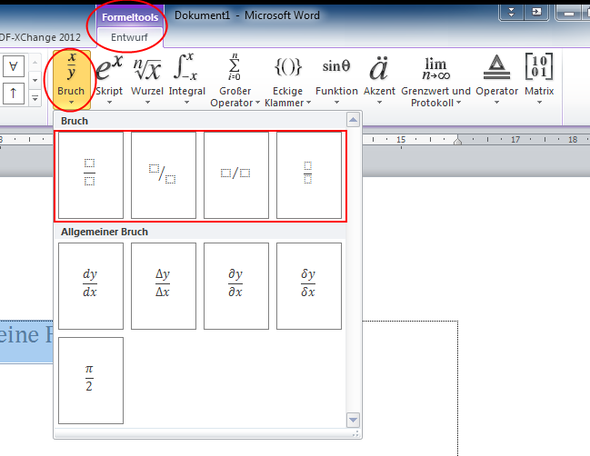Open the Integral menu
590x456 pixels.
187,79
